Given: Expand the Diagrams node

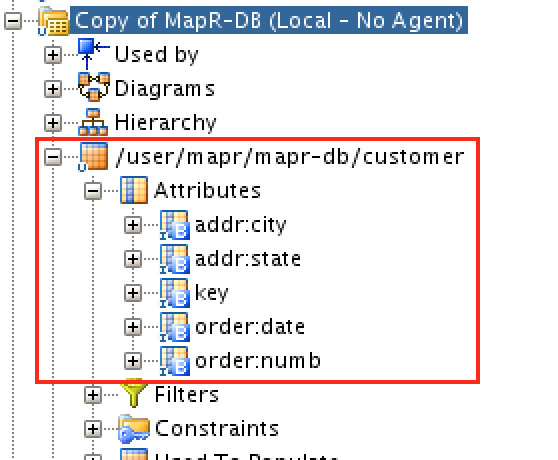Looking at the screenshot, I should pyautogui.click(x=53, y=89).
